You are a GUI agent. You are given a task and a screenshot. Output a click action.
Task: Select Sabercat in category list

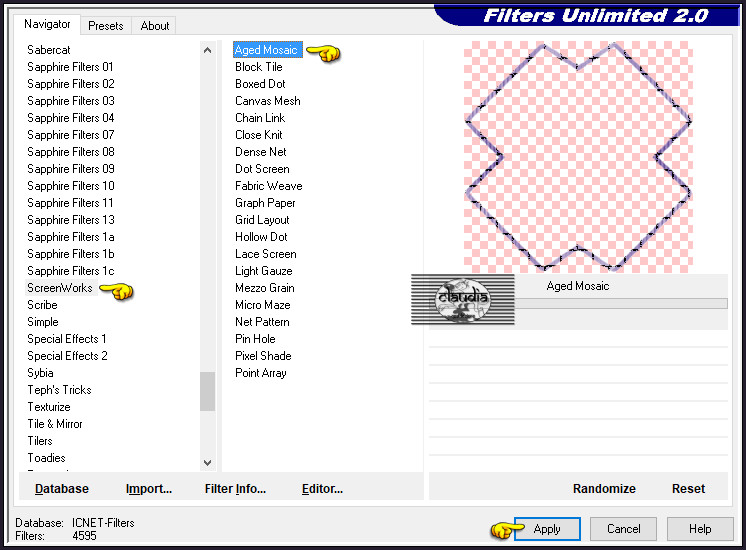click(x=49, y=50)
